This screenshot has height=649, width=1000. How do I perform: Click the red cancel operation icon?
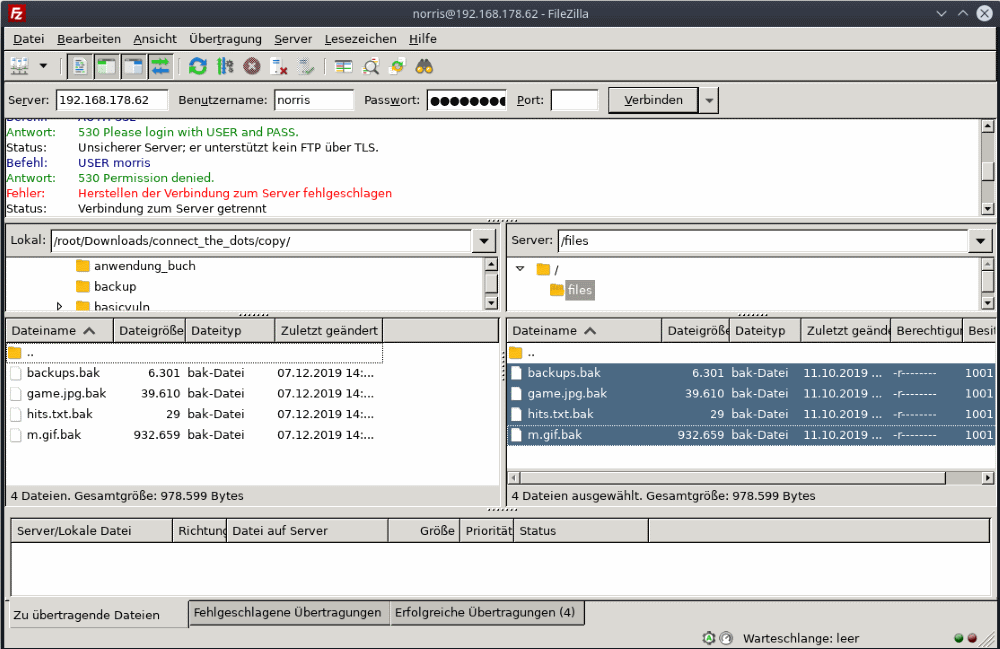pos(252,67)
